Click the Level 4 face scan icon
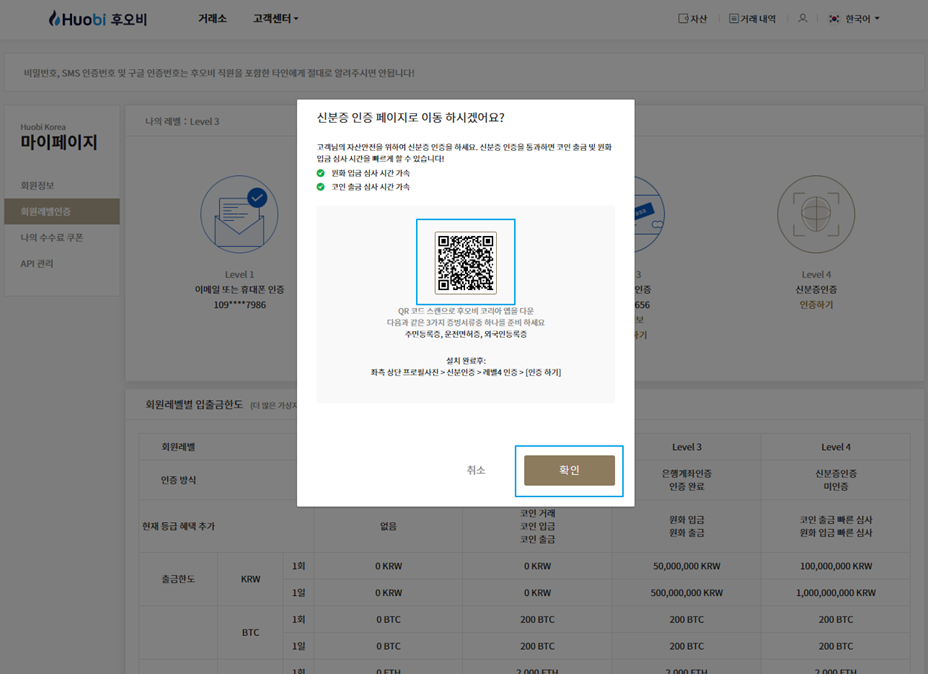 pyautogui.click(x=816, y=214)
